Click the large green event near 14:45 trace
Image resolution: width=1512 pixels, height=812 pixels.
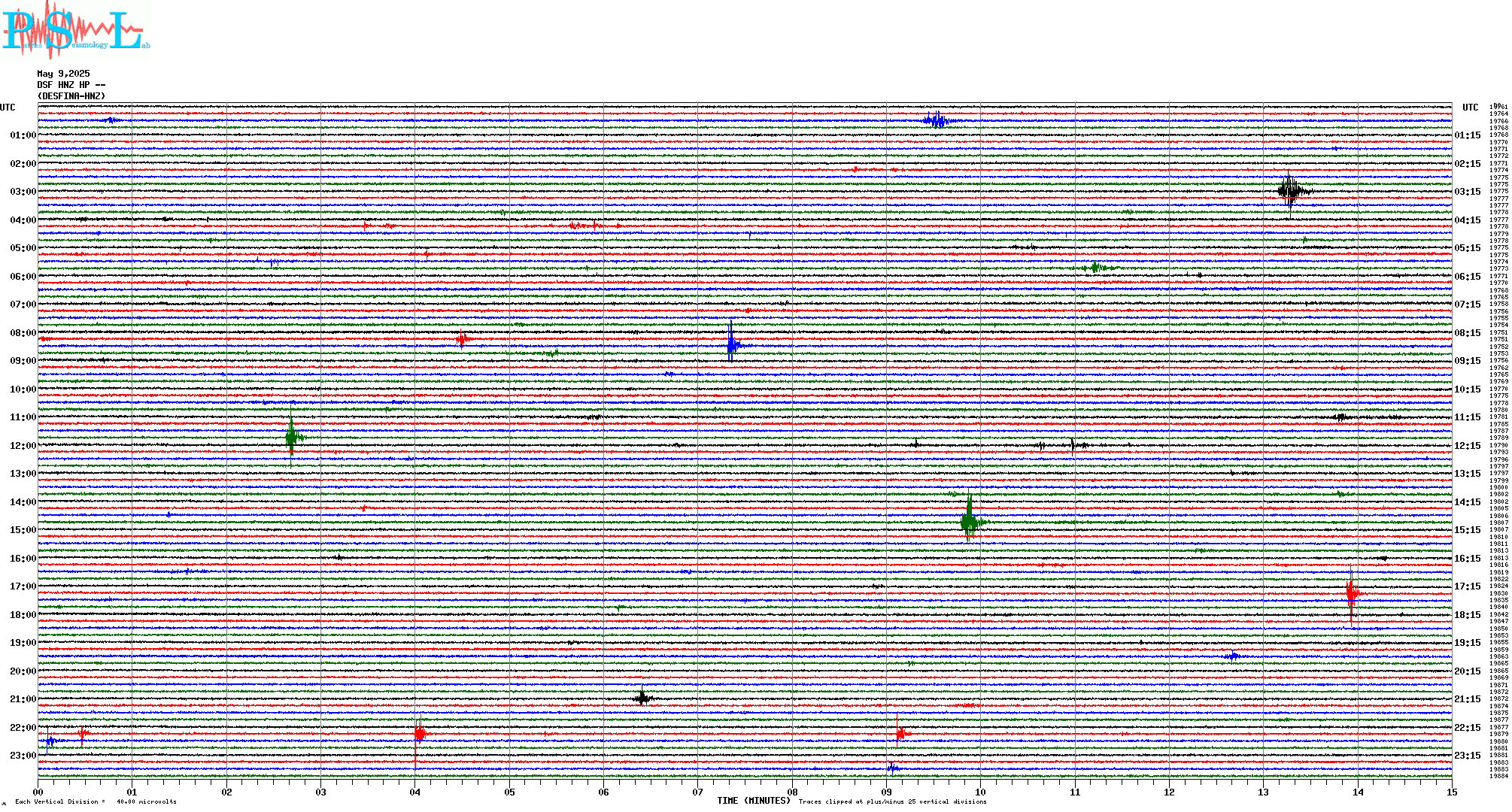[971, 520]
